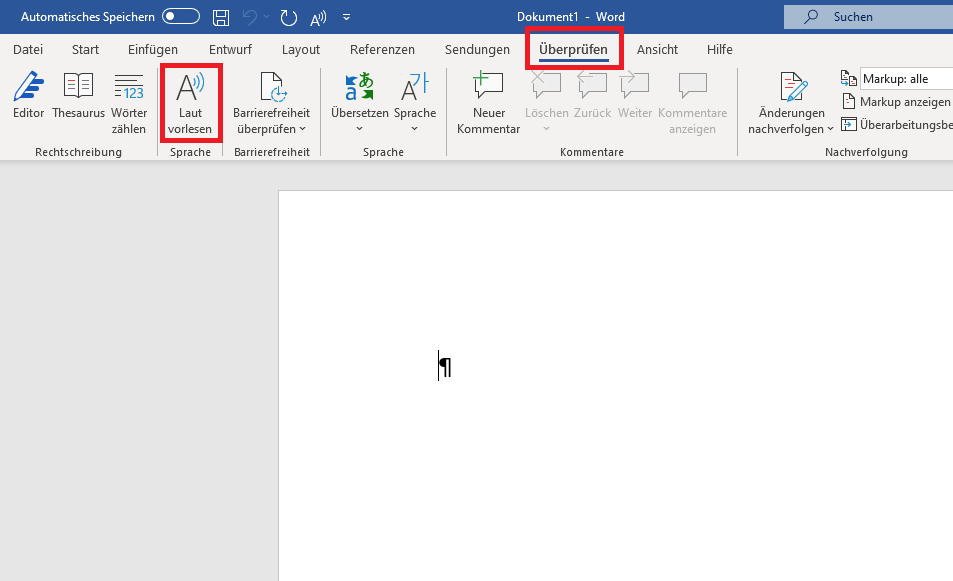The height and width of the screenshot is (581, 953).
Task: Open the Hilfe tab
Action: point(720,49)
